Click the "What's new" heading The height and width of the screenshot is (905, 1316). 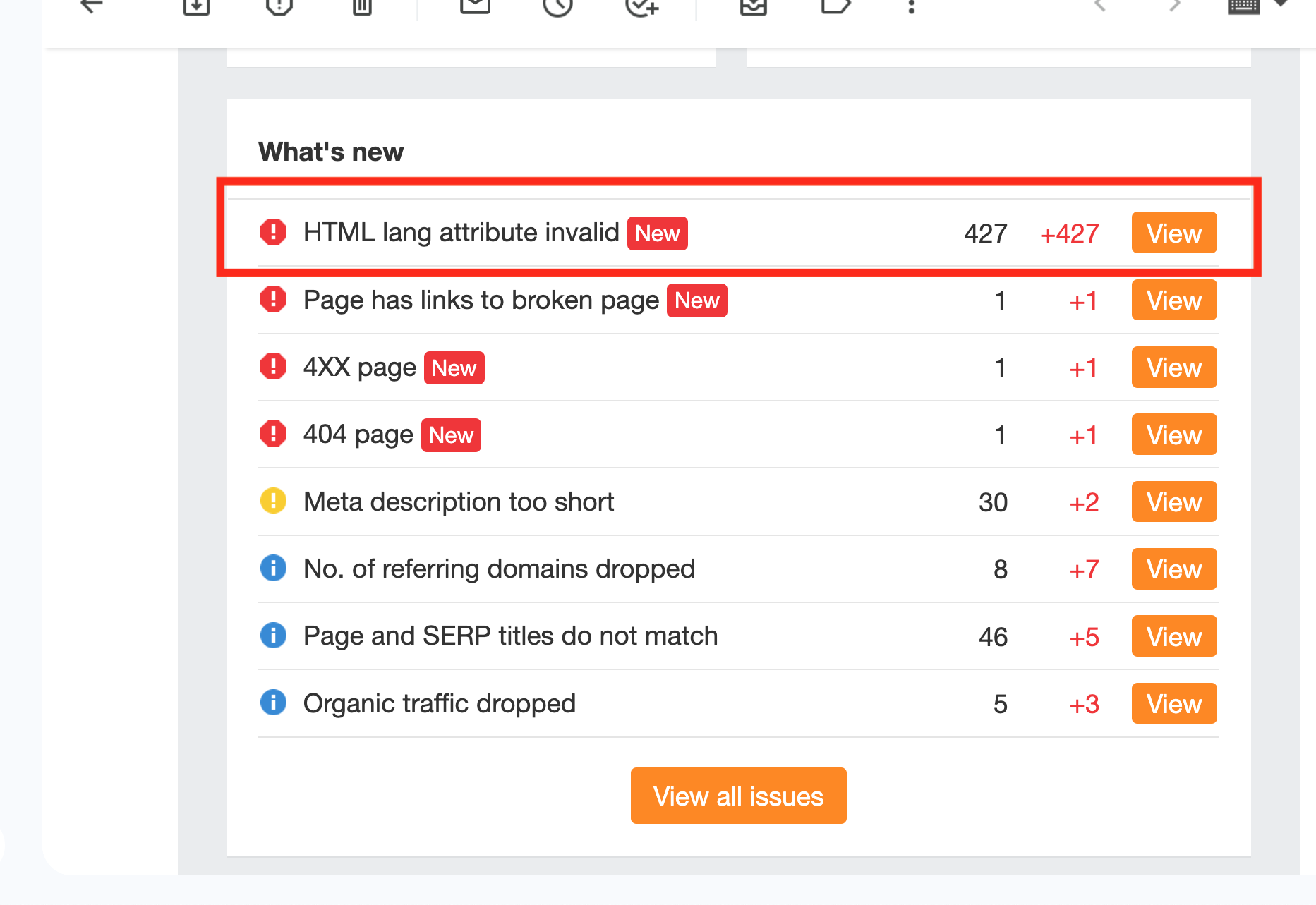331,152
